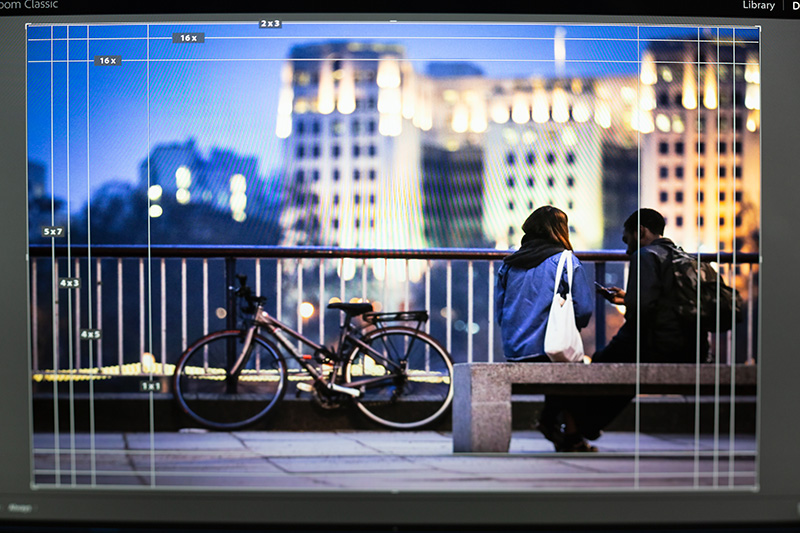Grab the bottom-left crop corner handle

click(x=32, y=487)
